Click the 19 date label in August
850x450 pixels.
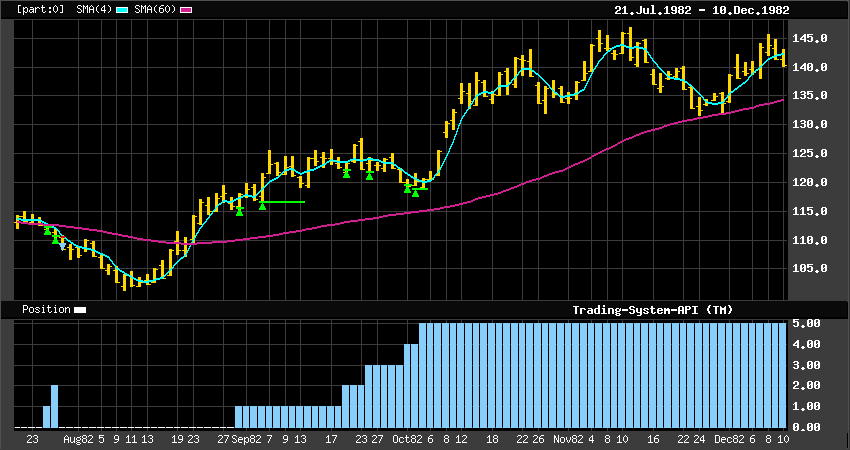(177, 439)
